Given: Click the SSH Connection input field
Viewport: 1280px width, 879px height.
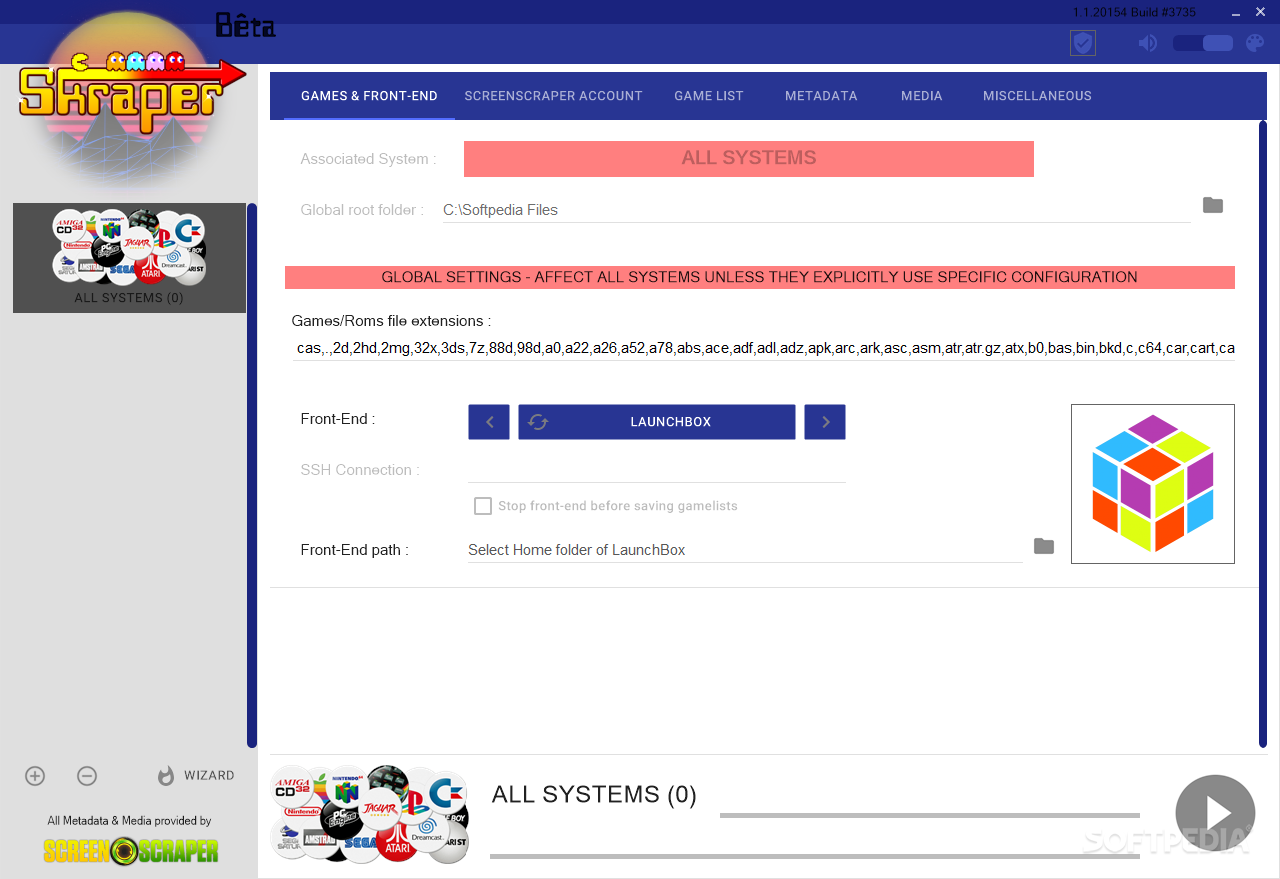Looking at the screenshot, I should (657, 470).
